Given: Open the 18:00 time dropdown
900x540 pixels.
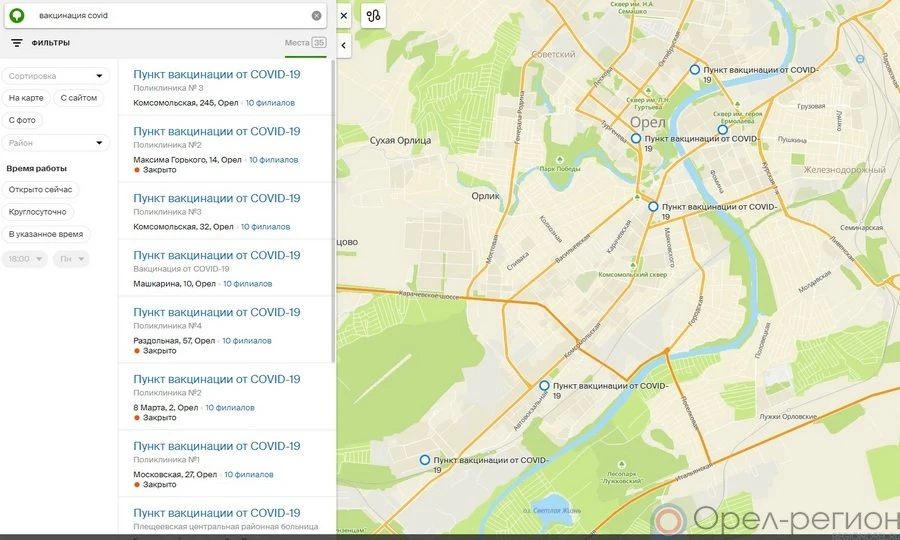Looking at the screenshot, I should point(25,259).
